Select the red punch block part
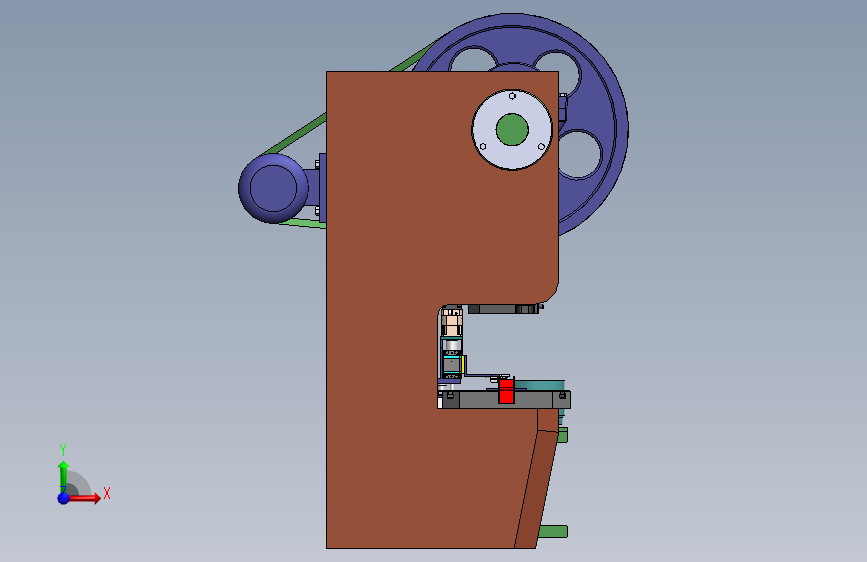The height and width of the screenshot is (562, 867). click(x=506, y=391)
